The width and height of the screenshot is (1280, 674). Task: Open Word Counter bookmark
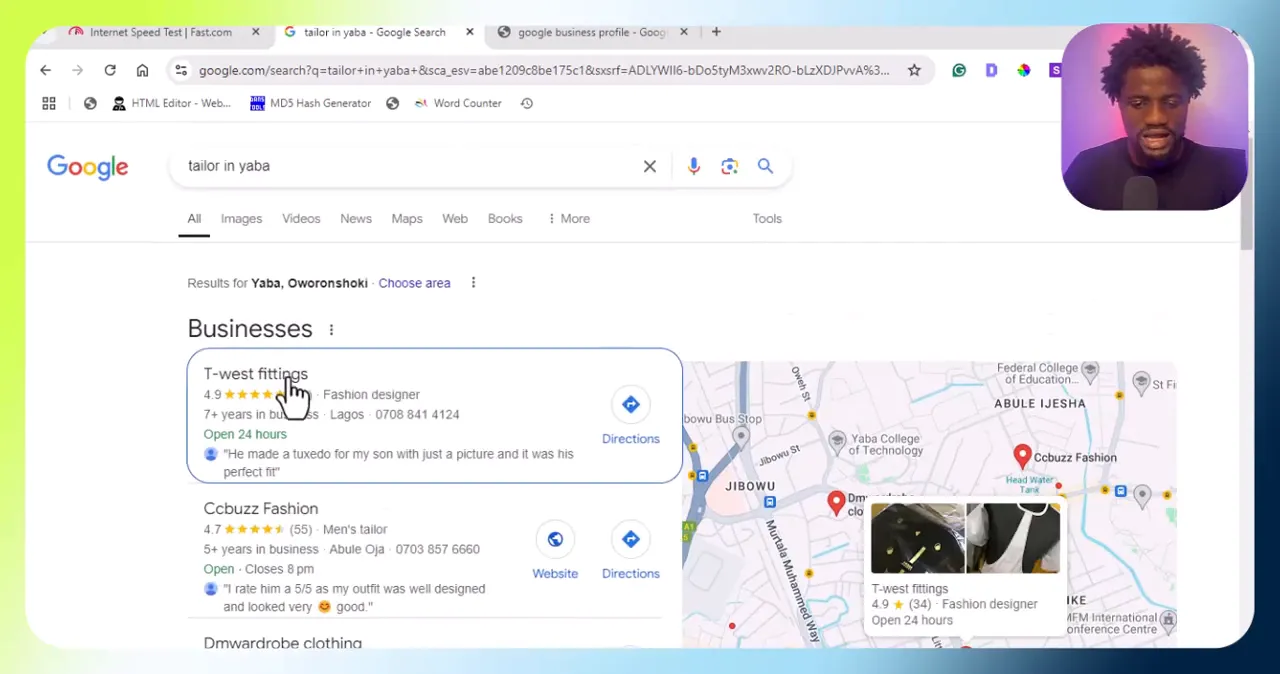pos(458,103)
